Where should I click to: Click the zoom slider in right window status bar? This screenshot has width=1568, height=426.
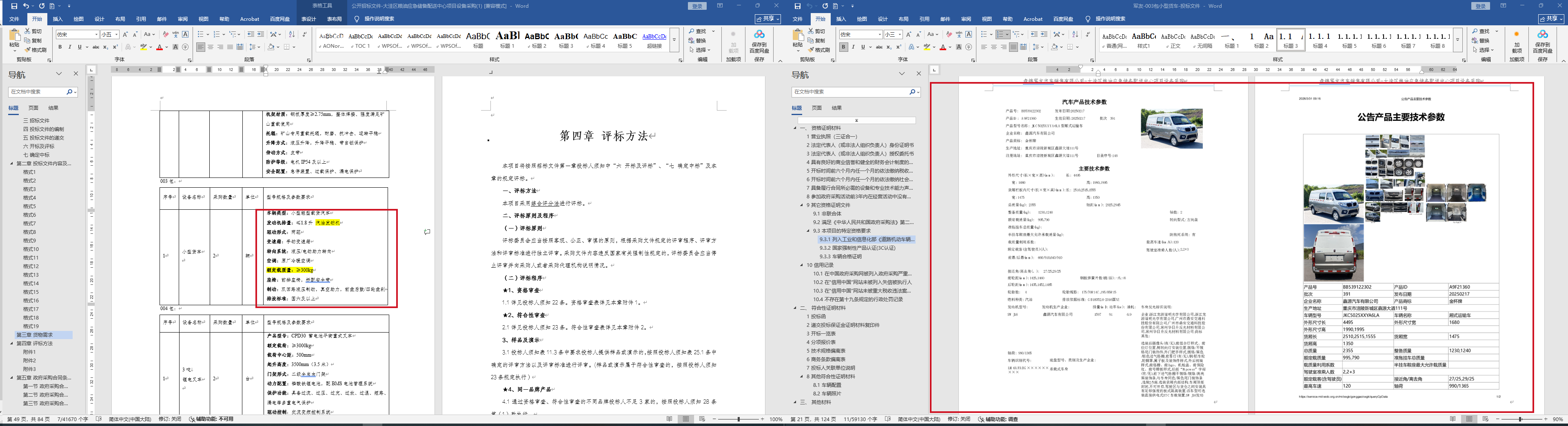(1520, 419)
